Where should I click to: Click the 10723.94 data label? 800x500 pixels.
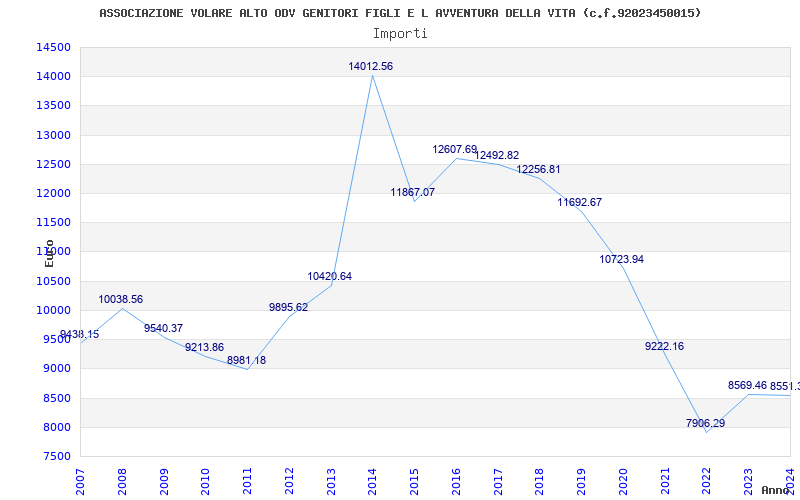click(621, 259)
